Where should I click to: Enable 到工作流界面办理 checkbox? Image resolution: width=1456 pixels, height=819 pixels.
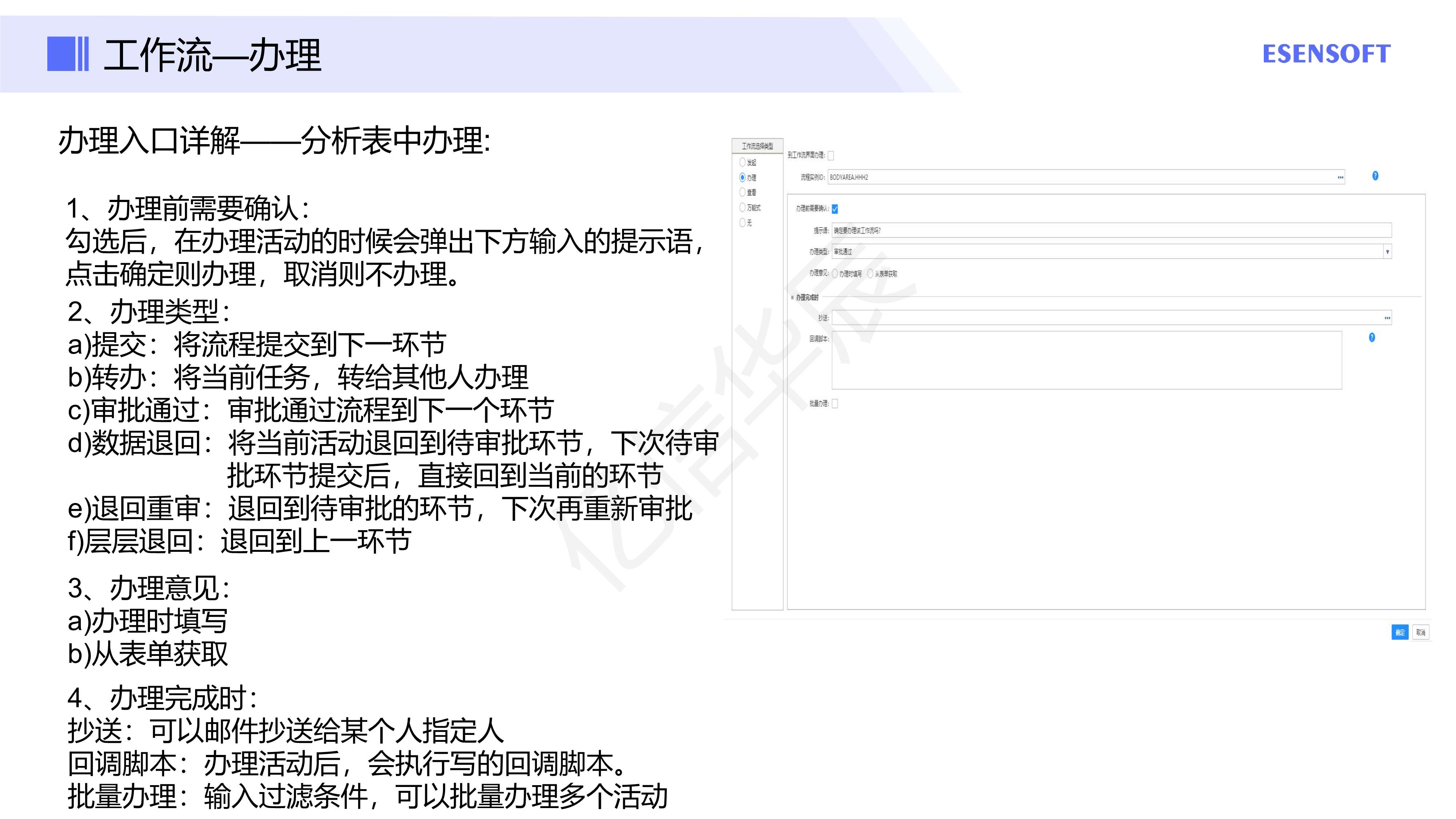pos(831,155)
